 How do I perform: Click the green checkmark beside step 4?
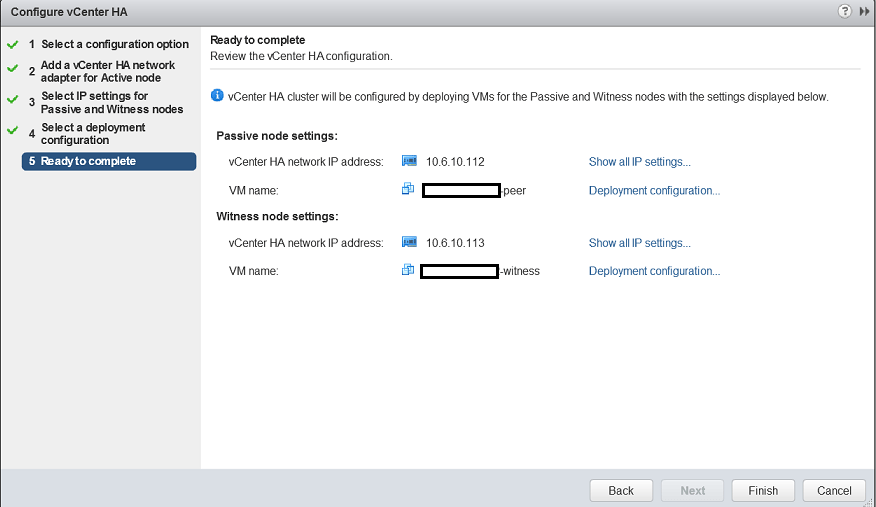click(x=13, y=131)
